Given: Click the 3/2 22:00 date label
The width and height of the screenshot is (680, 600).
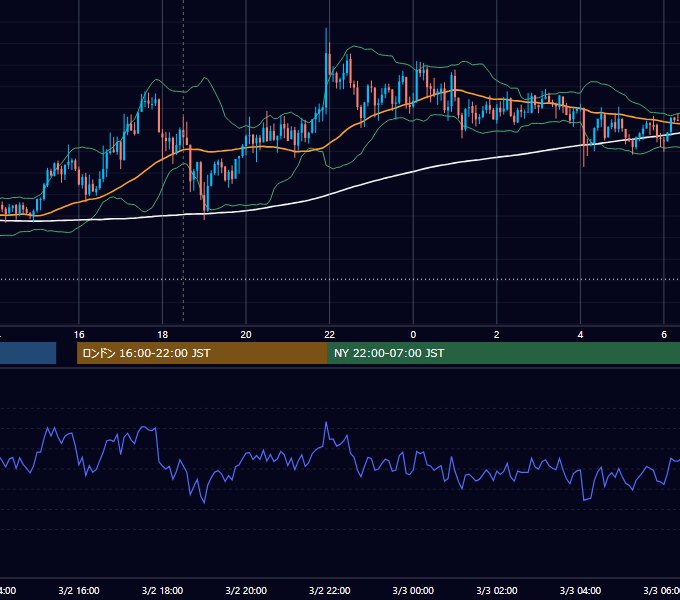Looking at the screenshot, I should (330, 590).
